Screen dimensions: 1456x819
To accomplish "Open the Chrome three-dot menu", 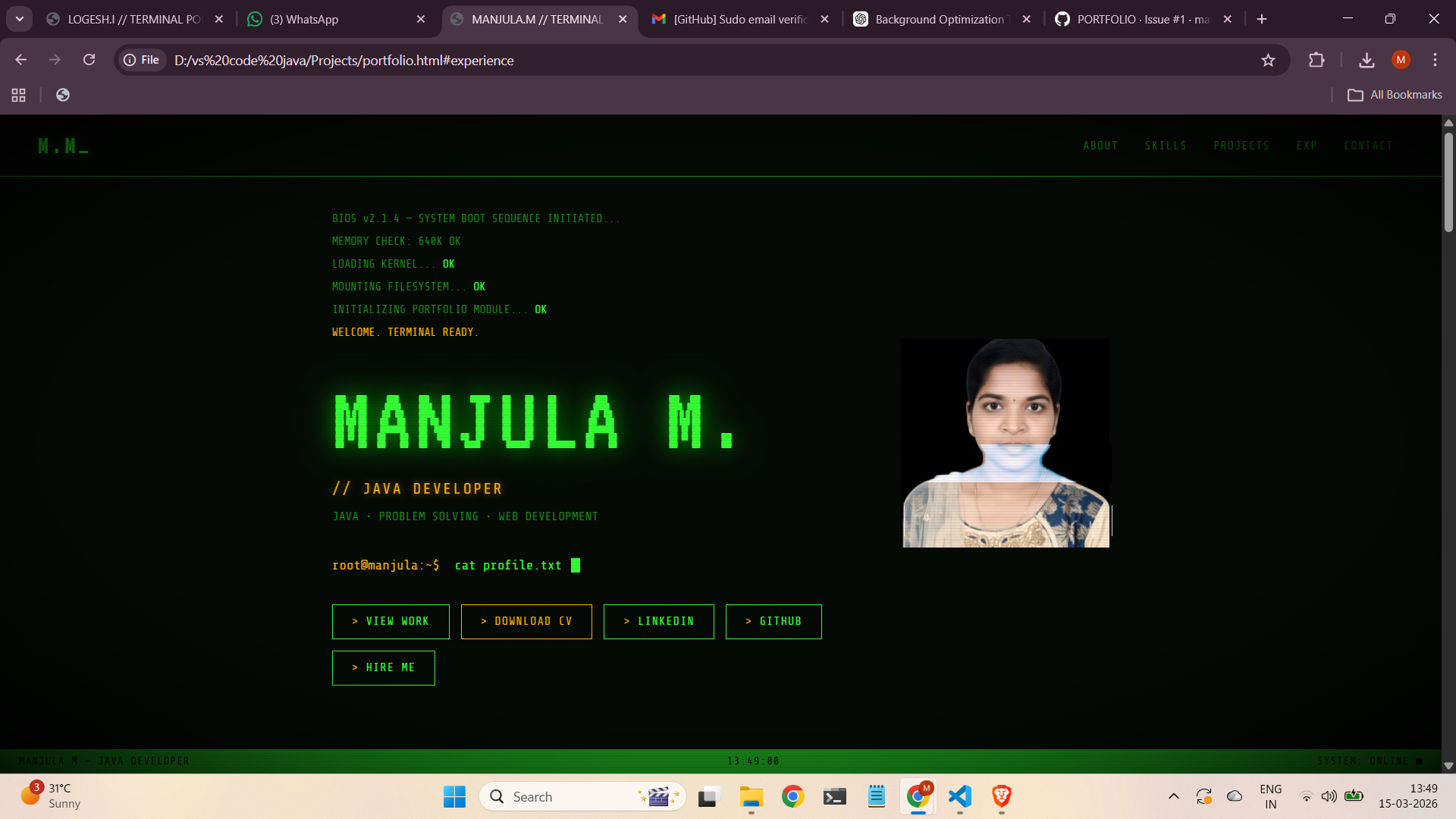I will 1435,60.
